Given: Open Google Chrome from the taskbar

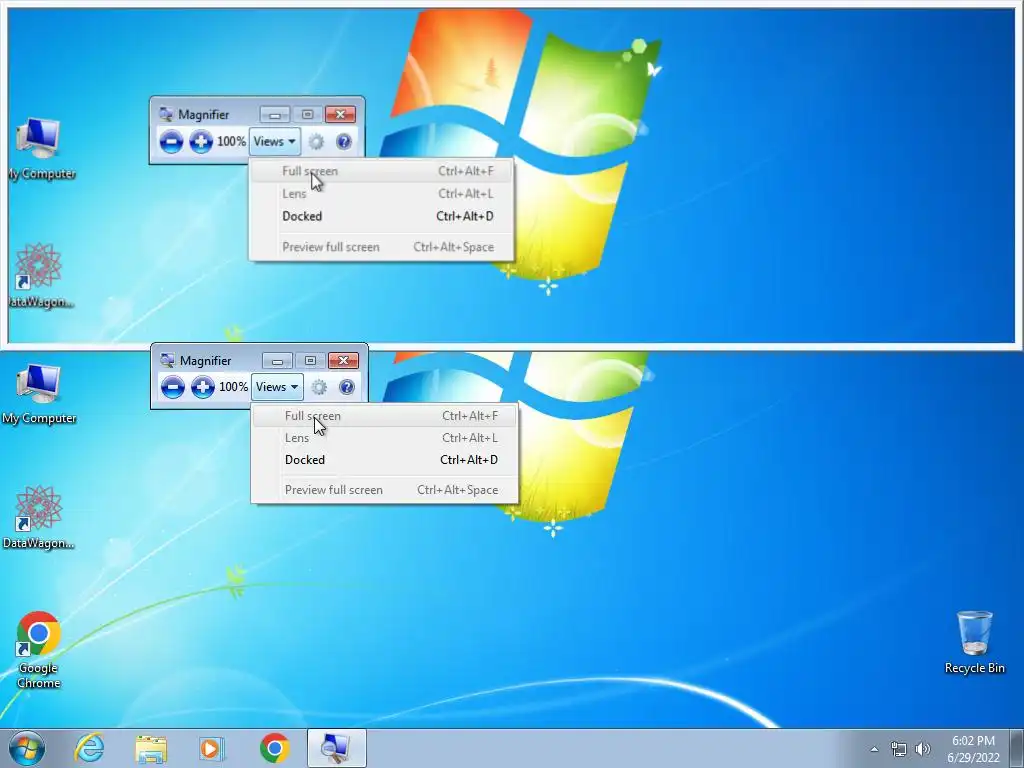Looking at the screenshot, I should (275, 748).
